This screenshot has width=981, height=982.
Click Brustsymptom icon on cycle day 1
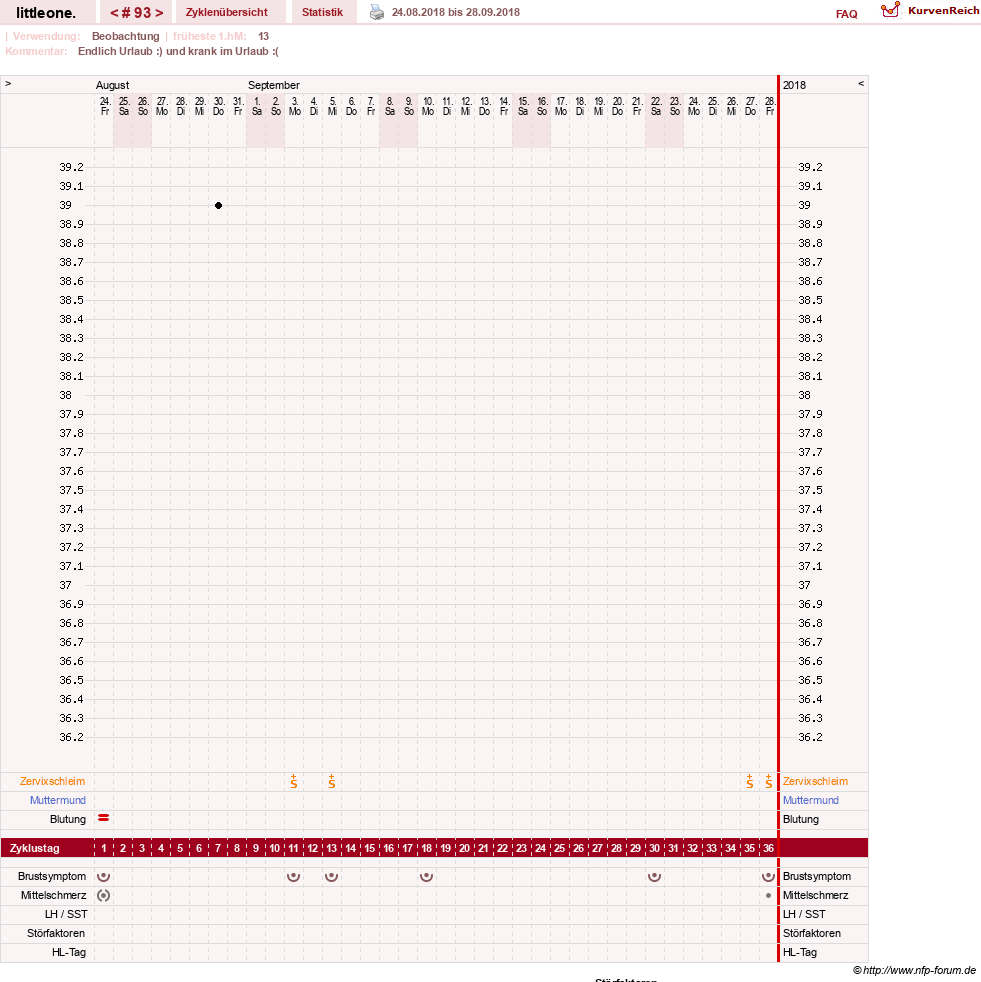(104, 876)
